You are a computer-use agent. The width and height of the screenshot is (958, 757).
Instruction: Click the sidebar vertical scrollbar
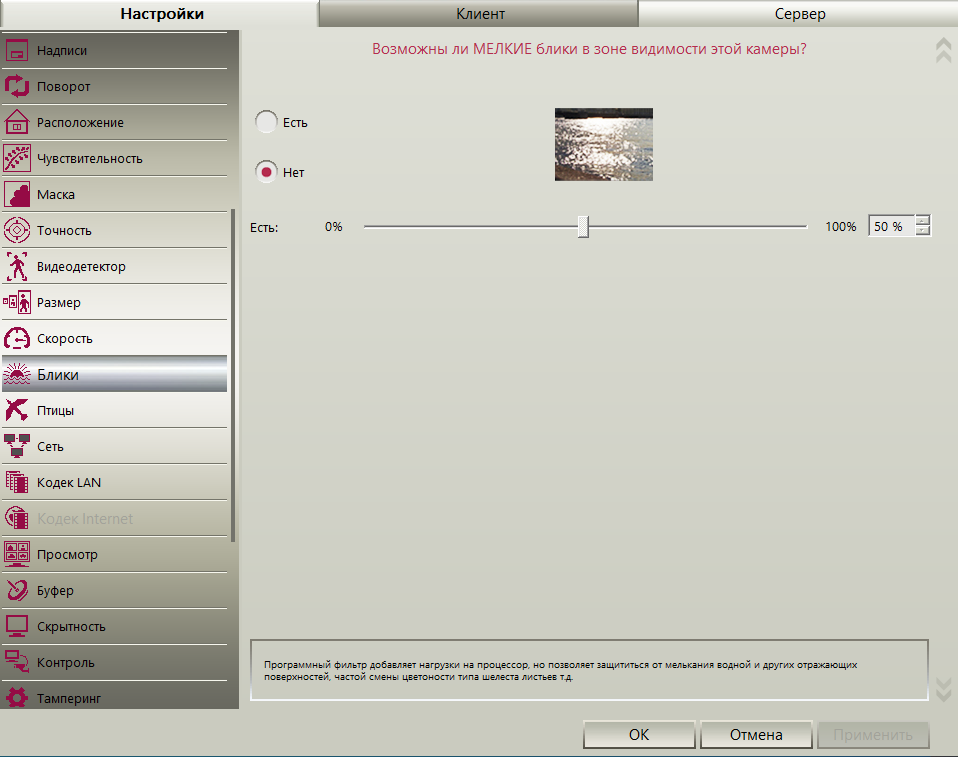[233, 375]
